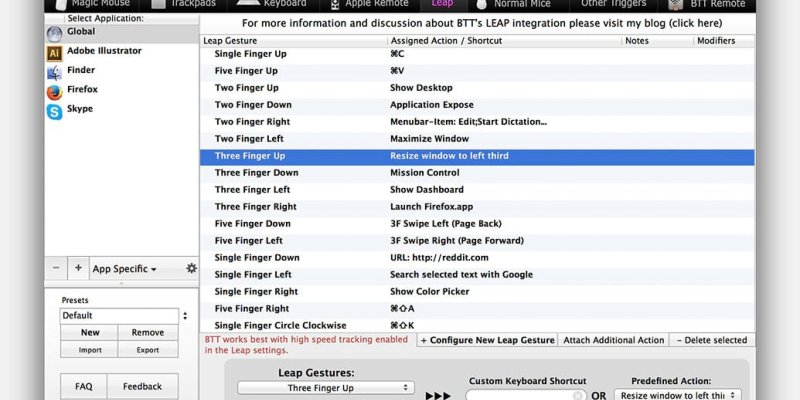Choose the Finder icon in the app list
The height and width of the screenshot is (400, 800).
point(54,72)
